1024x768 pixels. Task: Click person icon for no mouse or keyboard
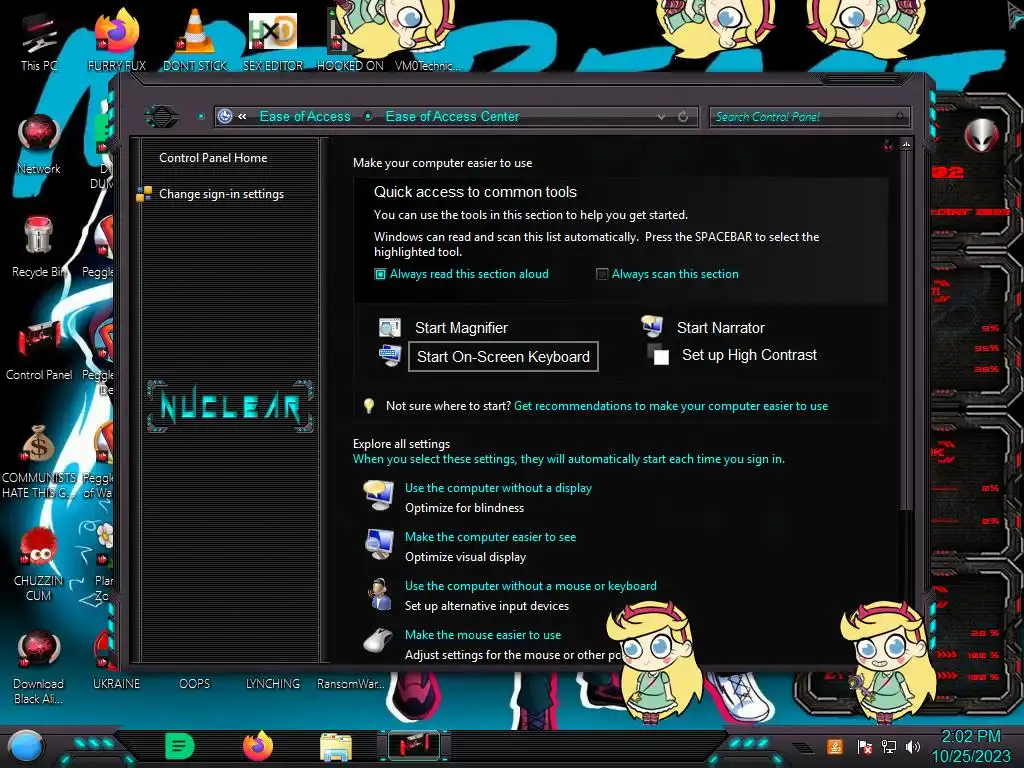(x=379, y=594)
